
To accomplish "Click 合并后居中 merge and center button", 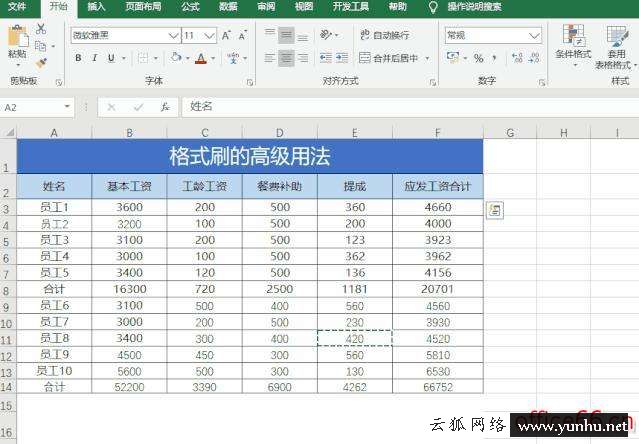I will pos(389,58).
